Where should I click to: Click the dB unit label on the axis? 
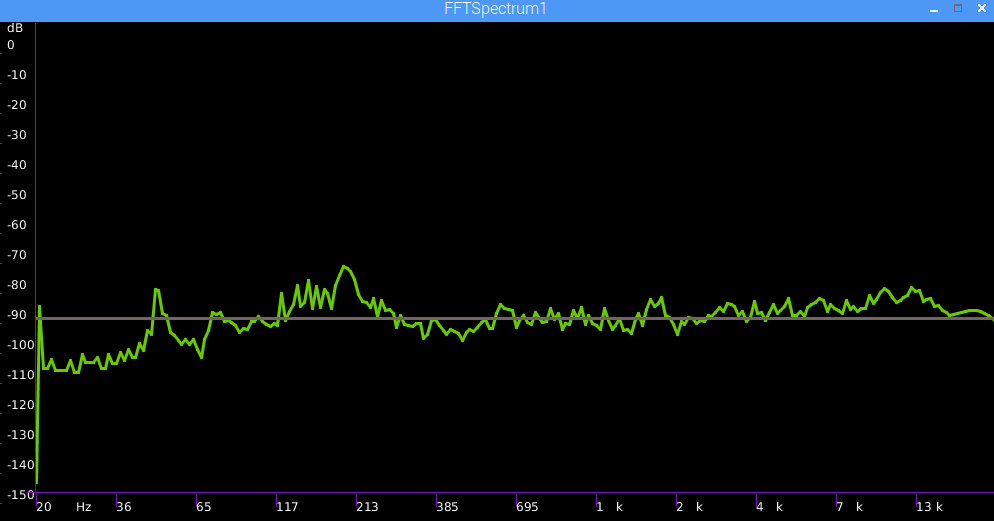(14, 28)
